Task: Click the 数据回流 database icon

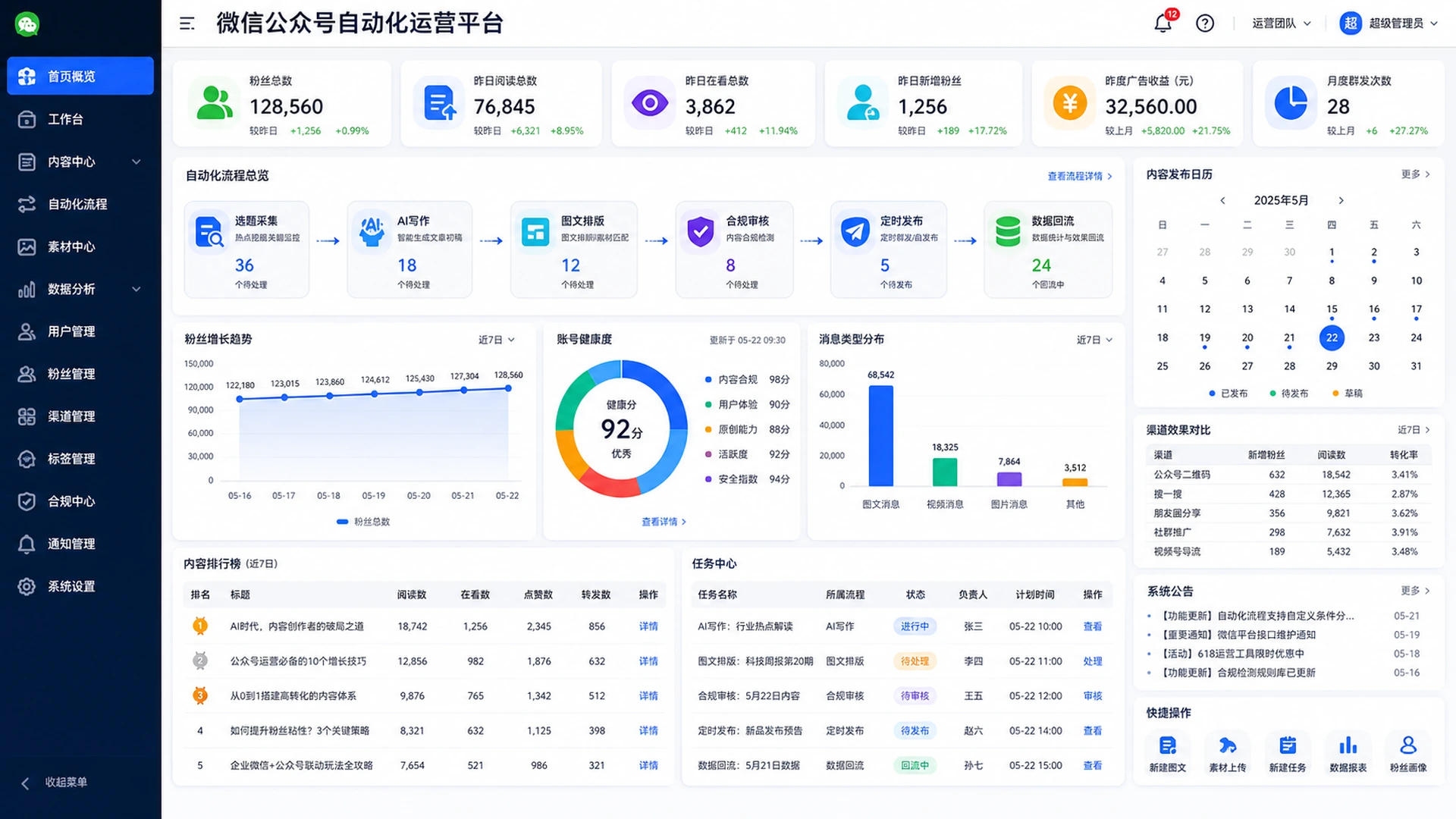Action: coord(1008,232)
